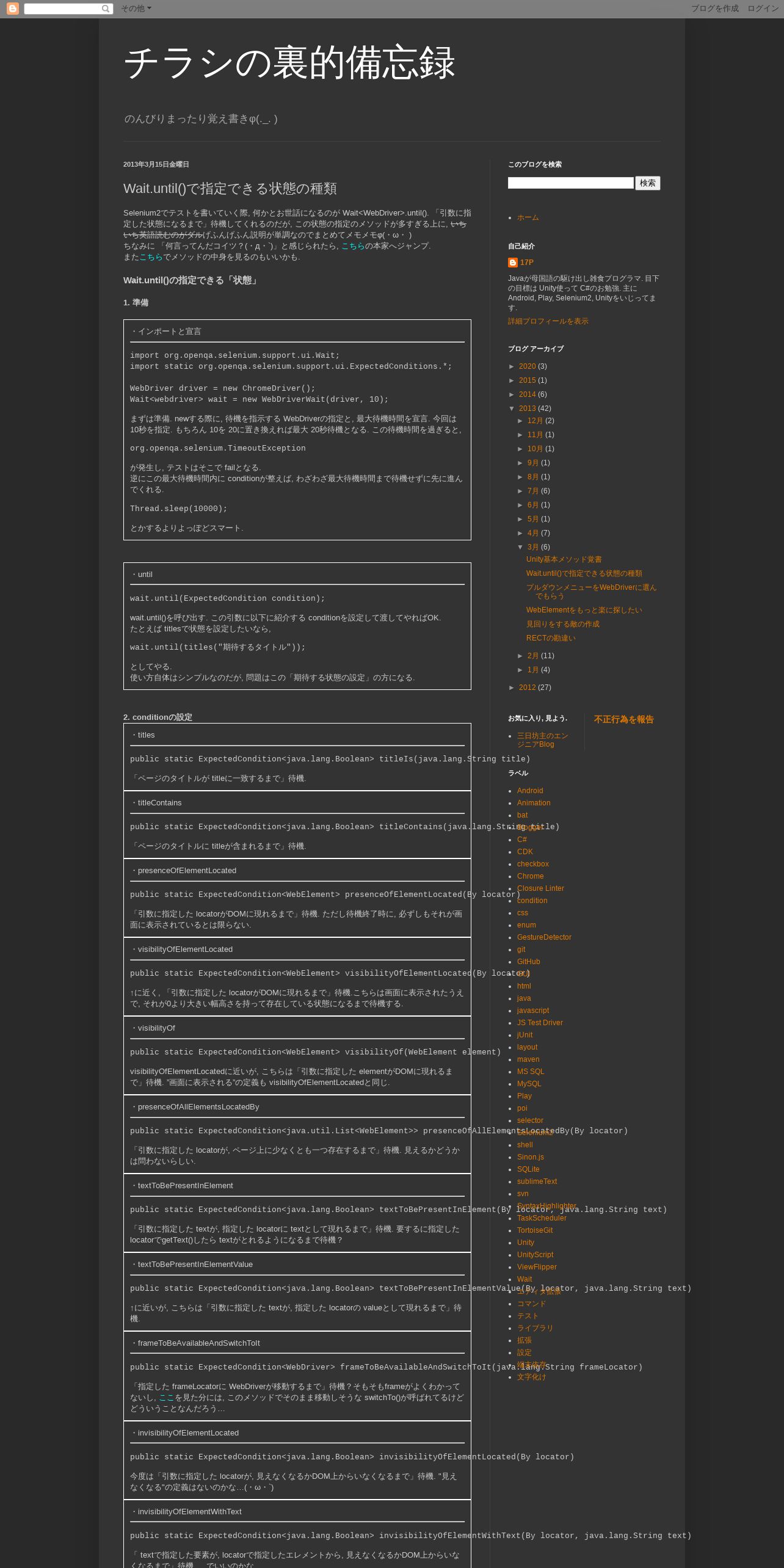784x1568 pixels.
Task: Open 三日坊主のエンジニアBlog link
Action: click(x=542, y=740)
